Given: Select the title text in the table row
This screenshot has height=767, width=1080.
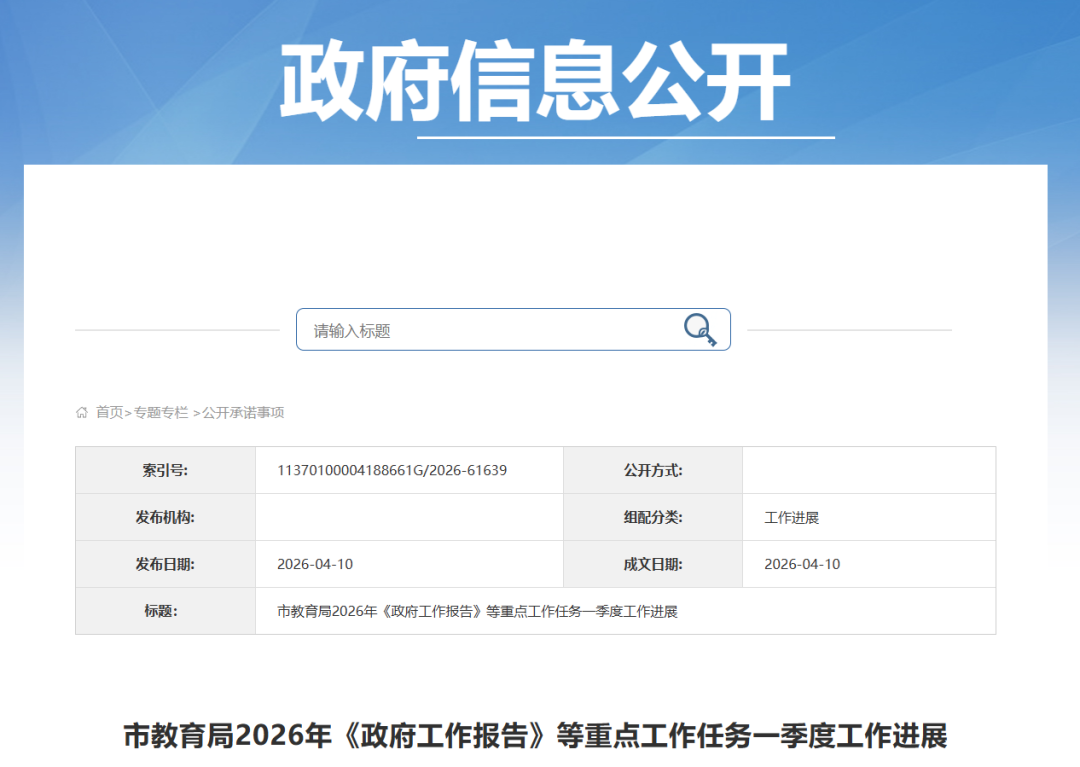Looking at the screenshot, I should [x=477, y=611].
